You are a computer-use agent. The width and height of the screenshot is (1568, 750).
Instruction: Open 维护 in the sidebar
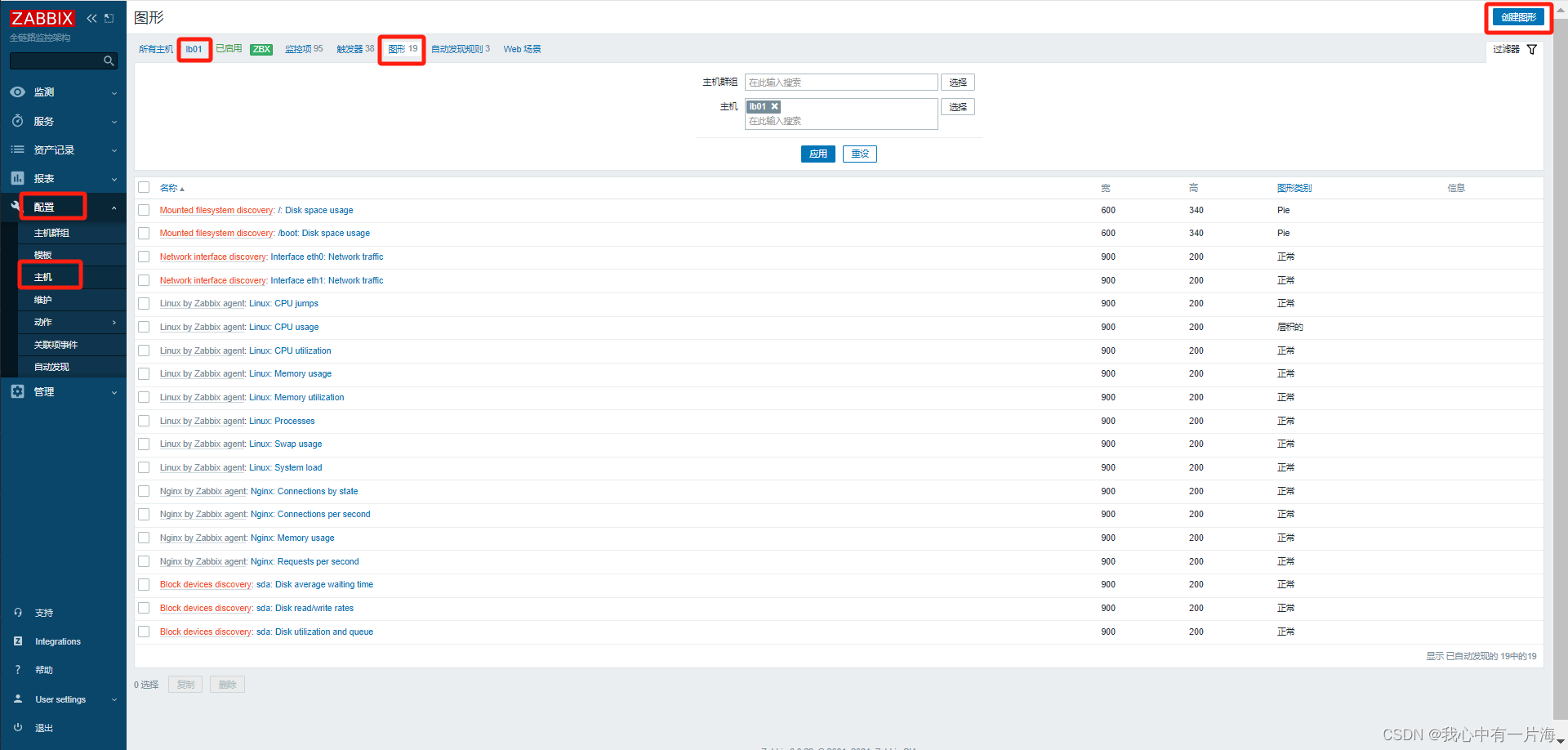[42, 300]
